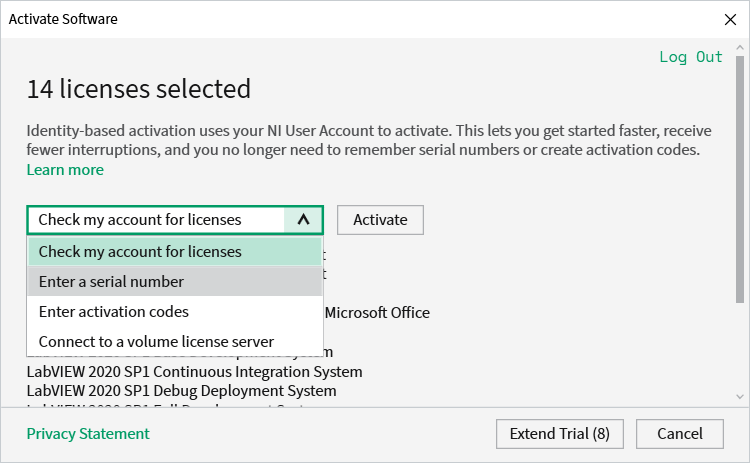
Task: Close the Activate Software dialog
Action: [730, 20]
